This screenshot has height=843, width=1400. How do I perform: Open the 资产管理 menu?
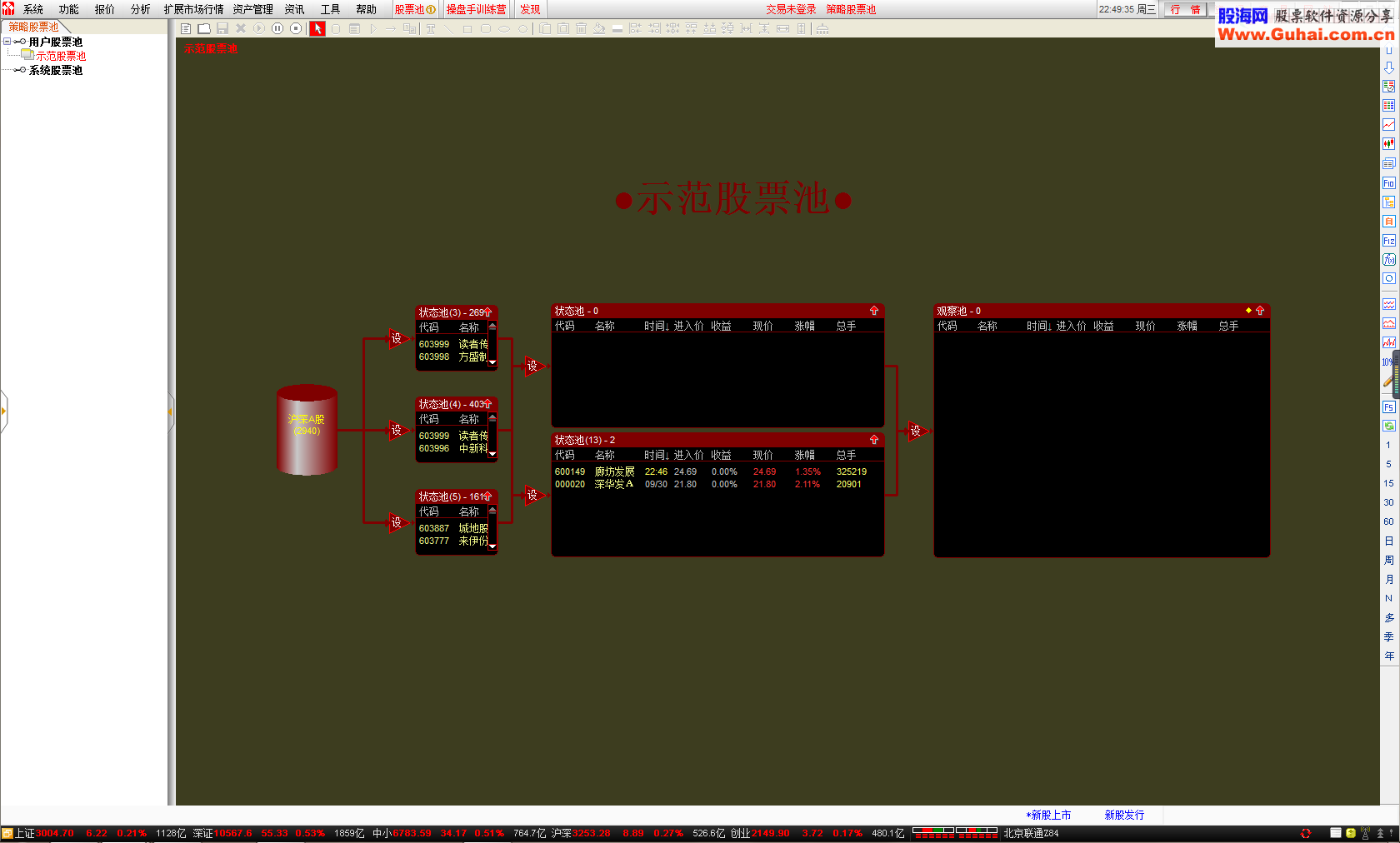point(252,9)
